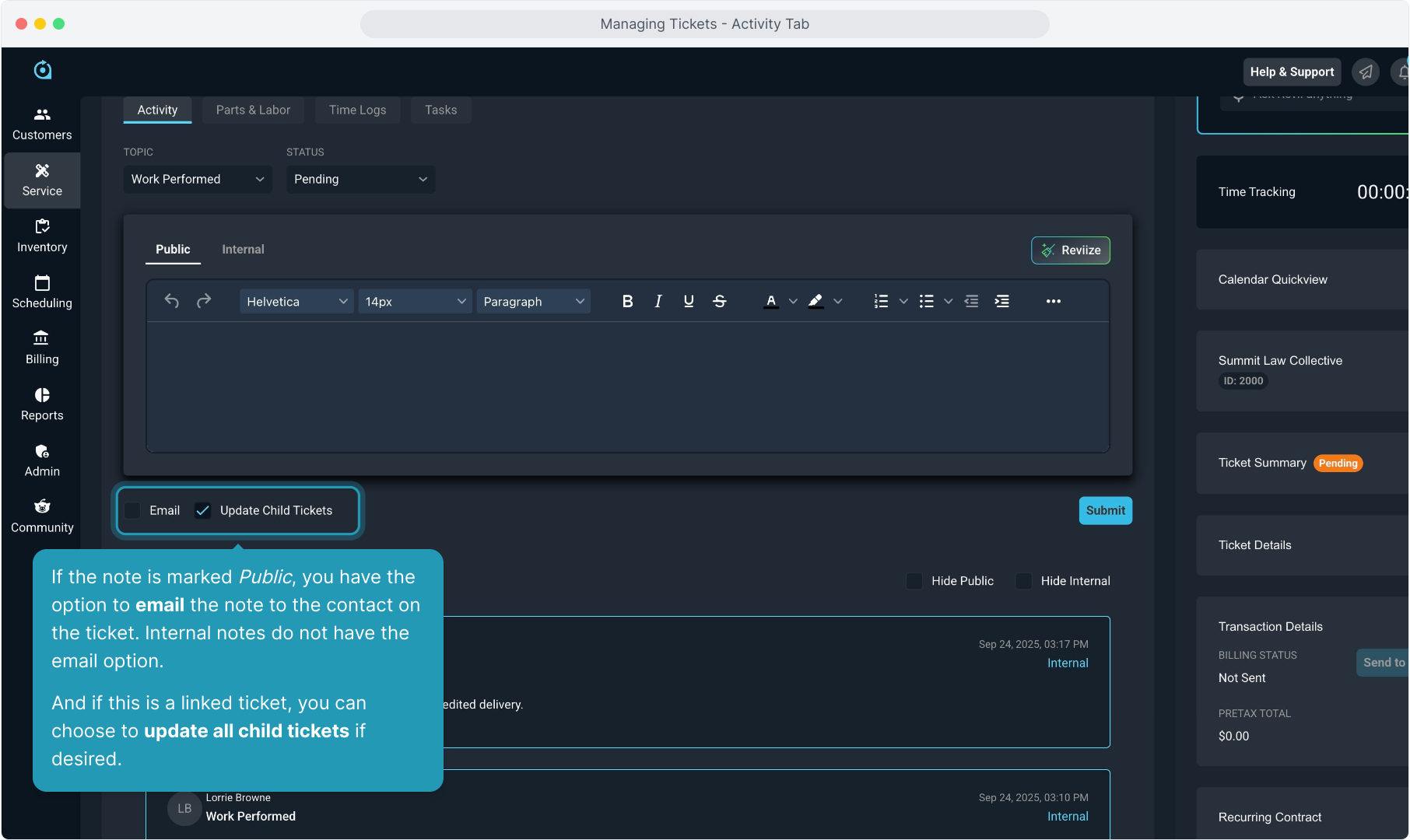Expand the Status dropdown set to Pending

(x=360, y=179)
